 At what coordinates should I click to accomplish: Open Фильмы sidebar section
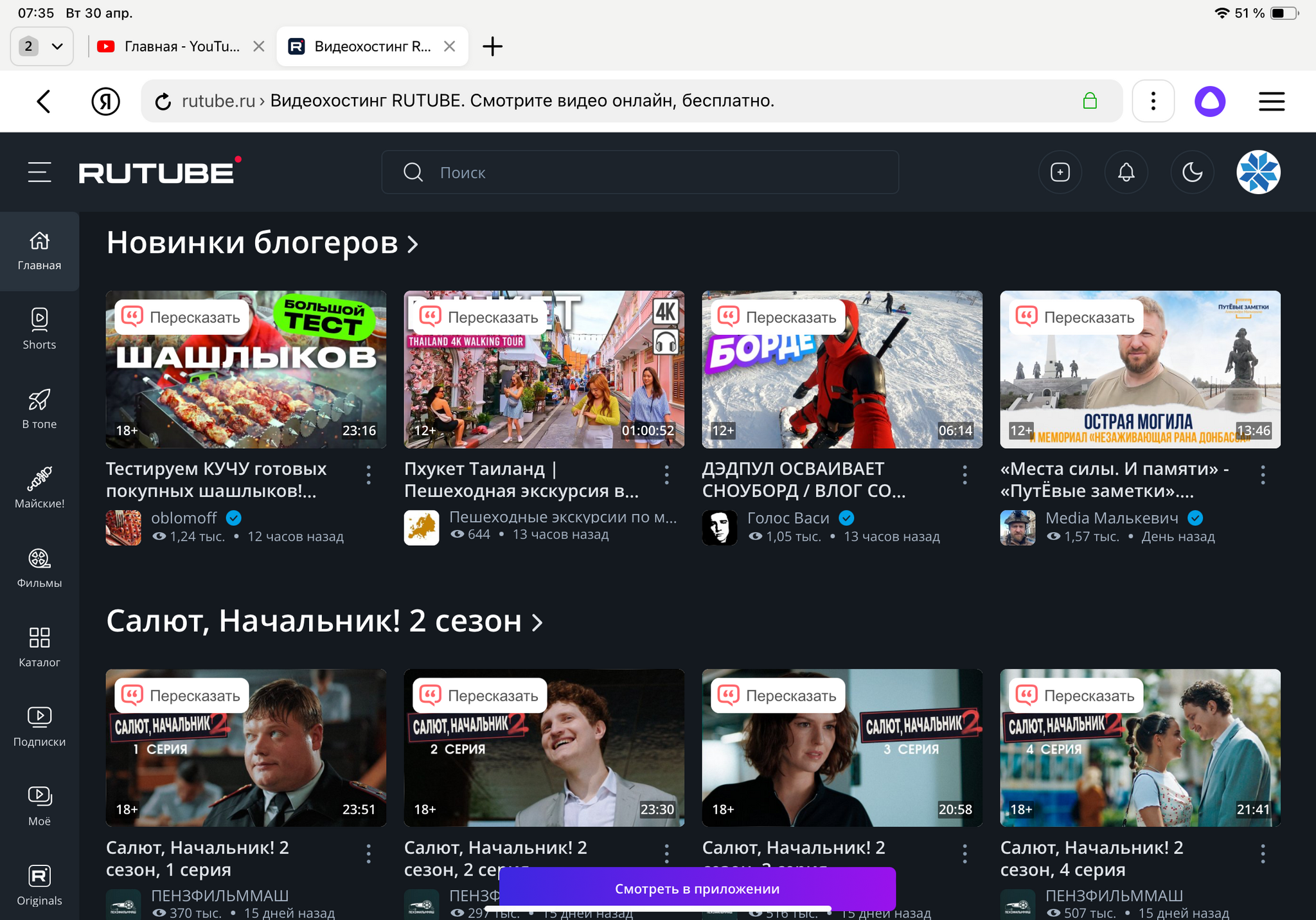[39, 568]
